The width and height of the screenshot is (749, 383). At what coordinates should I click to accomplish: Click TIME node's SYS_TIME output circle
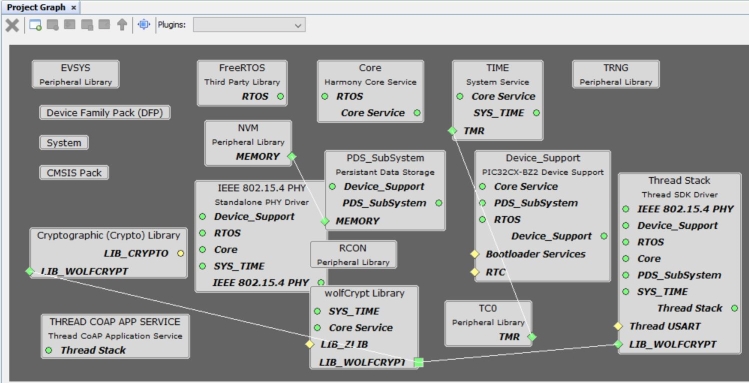click(536, 113)
